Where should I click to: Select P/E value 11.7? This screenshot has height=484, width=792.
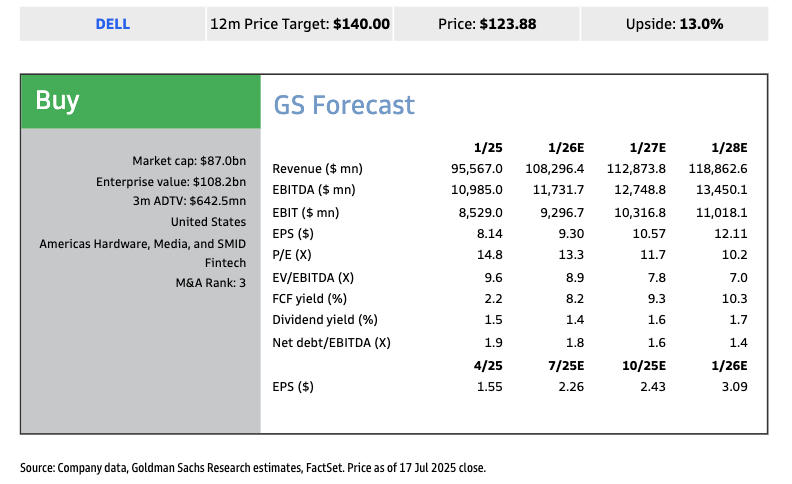click(x=653, y=255)
